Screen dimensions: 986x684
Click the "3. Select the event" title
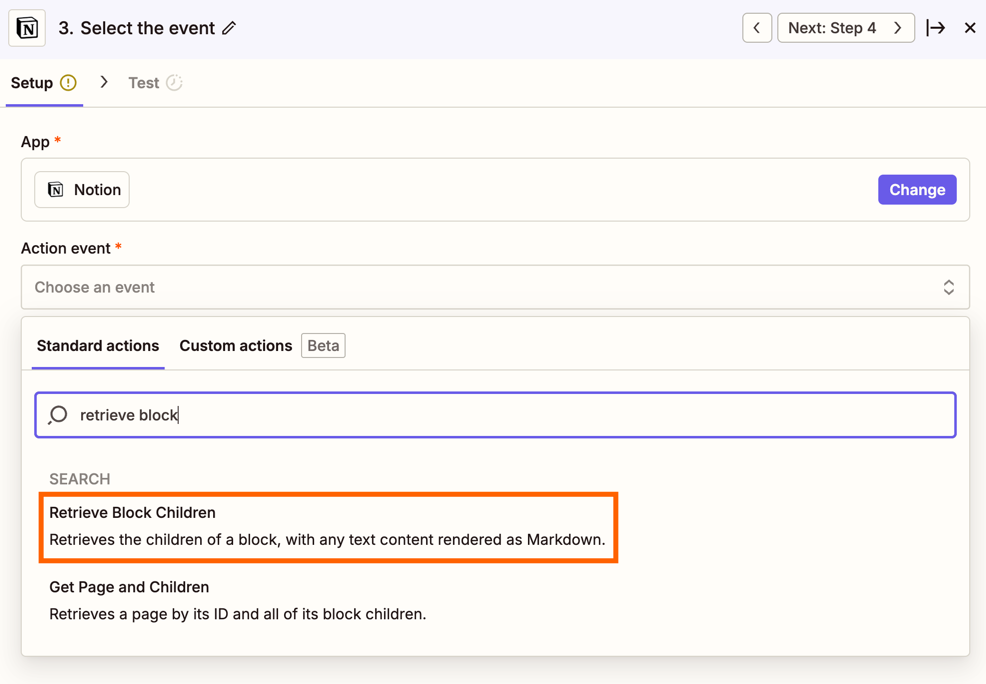coord(137,28)
